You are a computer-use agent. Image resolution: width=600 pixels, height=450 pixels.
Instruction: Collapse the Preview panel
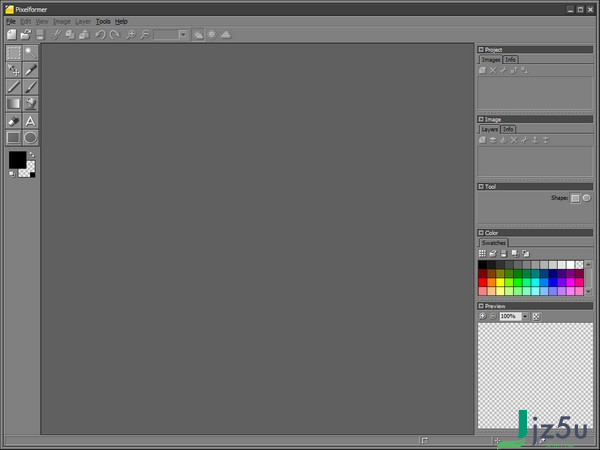pyautogui.click(x=481, y=306)
